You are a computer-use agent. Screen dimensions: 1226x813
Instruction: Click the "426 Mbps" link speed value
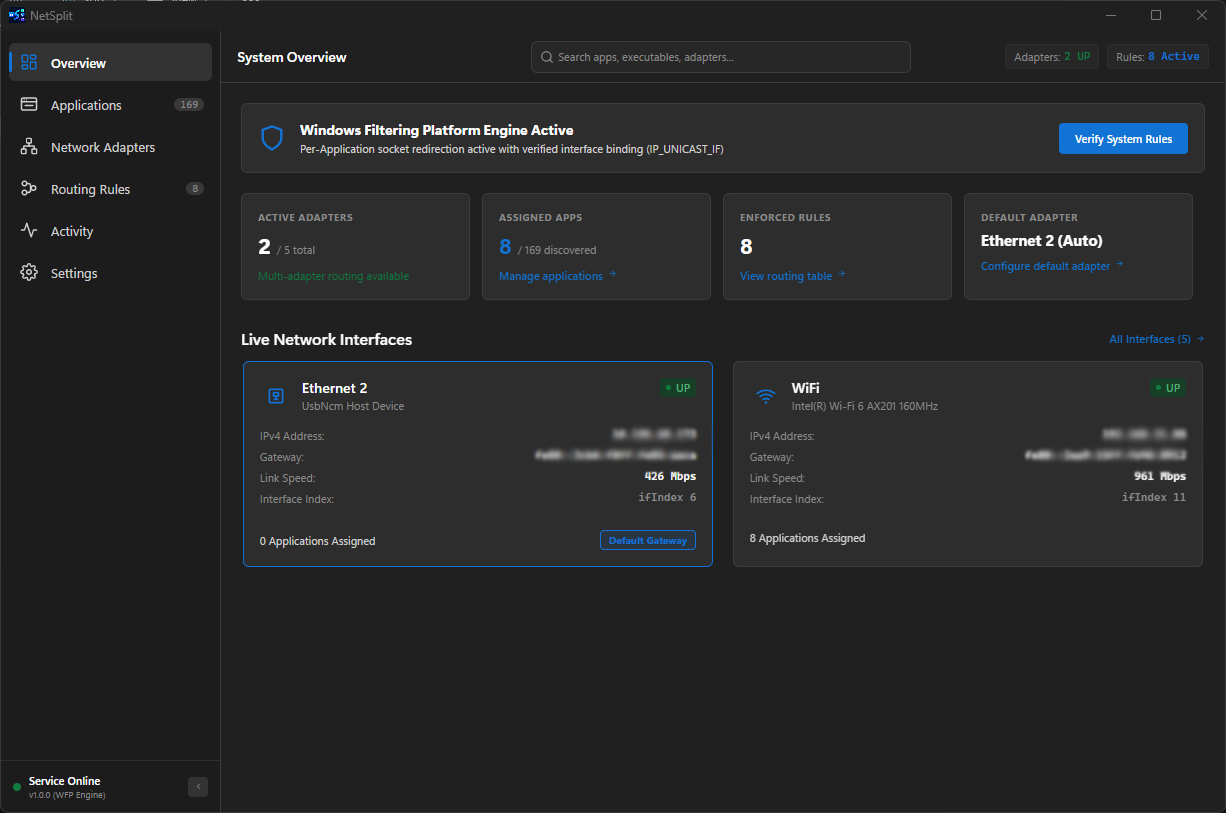click(x=670, y=477)
